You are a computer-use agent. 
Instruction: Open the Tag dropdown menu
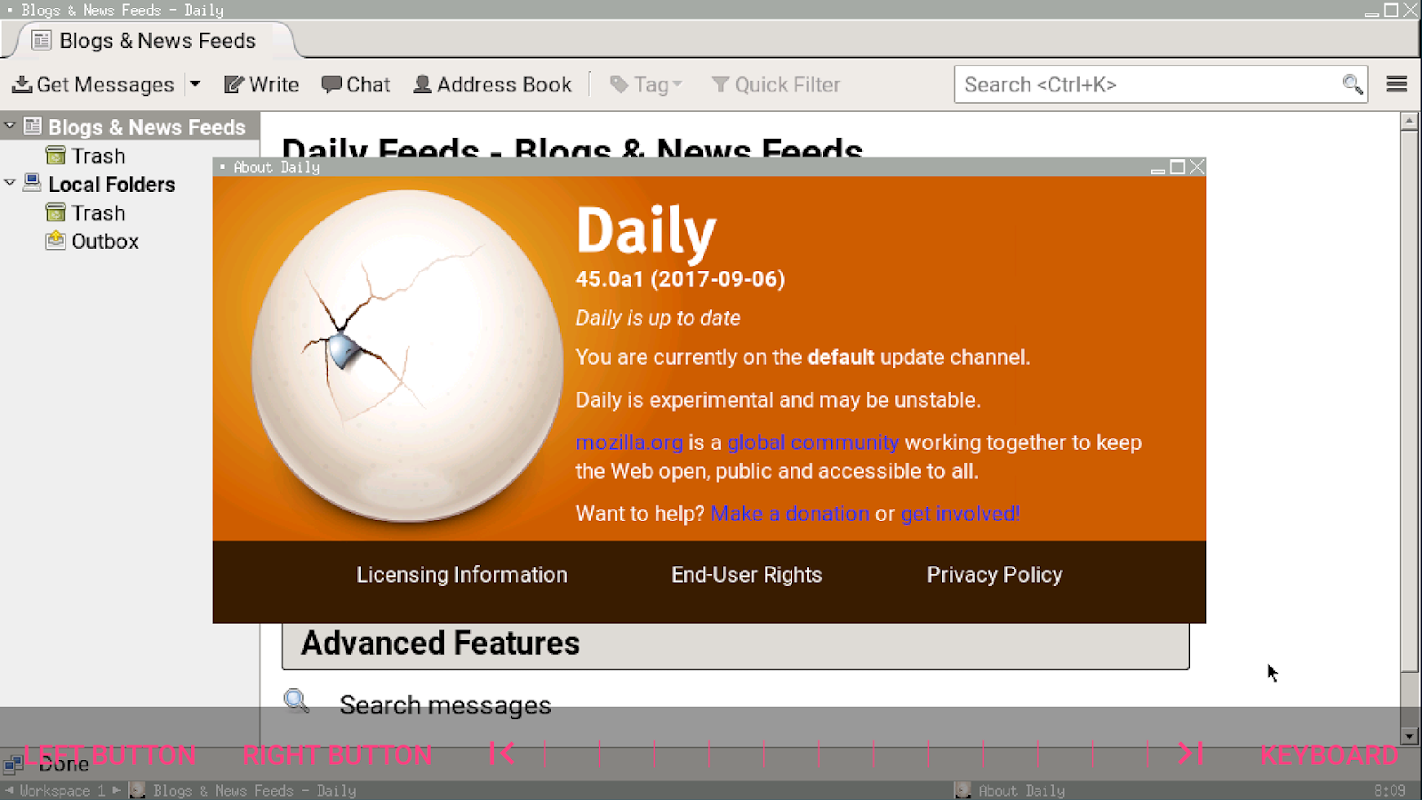646,85
